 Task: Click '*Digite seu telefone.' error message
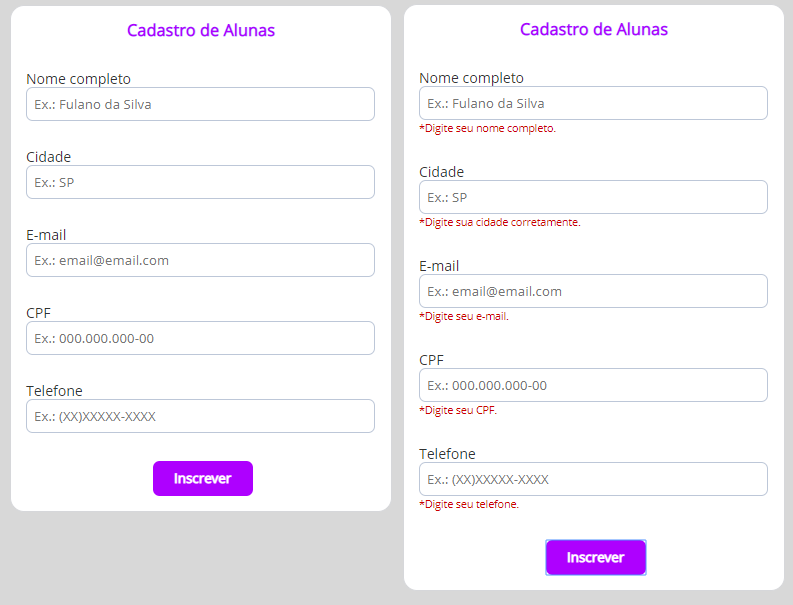468,504
